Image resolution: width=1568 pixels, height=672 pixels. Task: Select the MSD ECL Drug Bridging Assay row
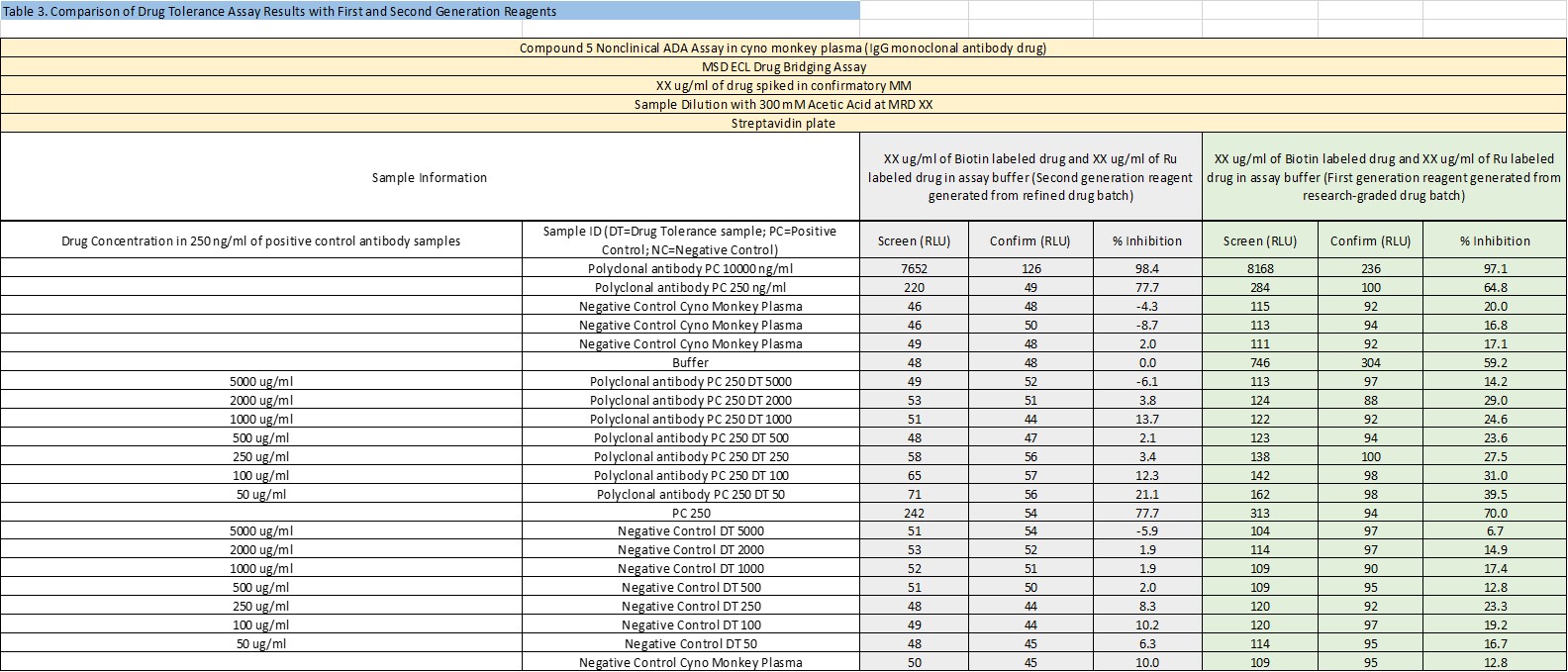(x=783, y=67)
